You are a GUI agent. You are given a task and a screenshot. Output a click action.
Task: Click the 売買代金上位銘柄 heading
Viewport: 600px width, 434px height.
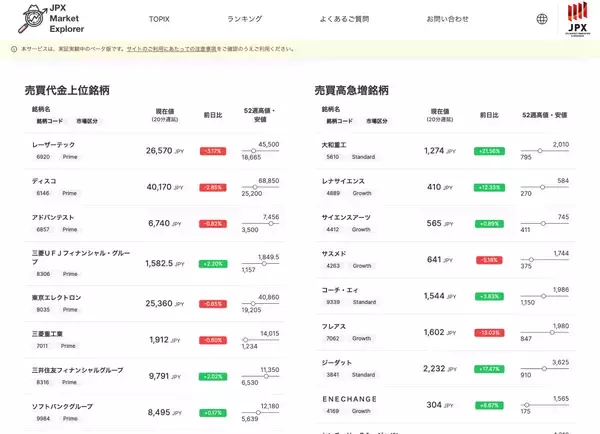[x=67, y=90]
